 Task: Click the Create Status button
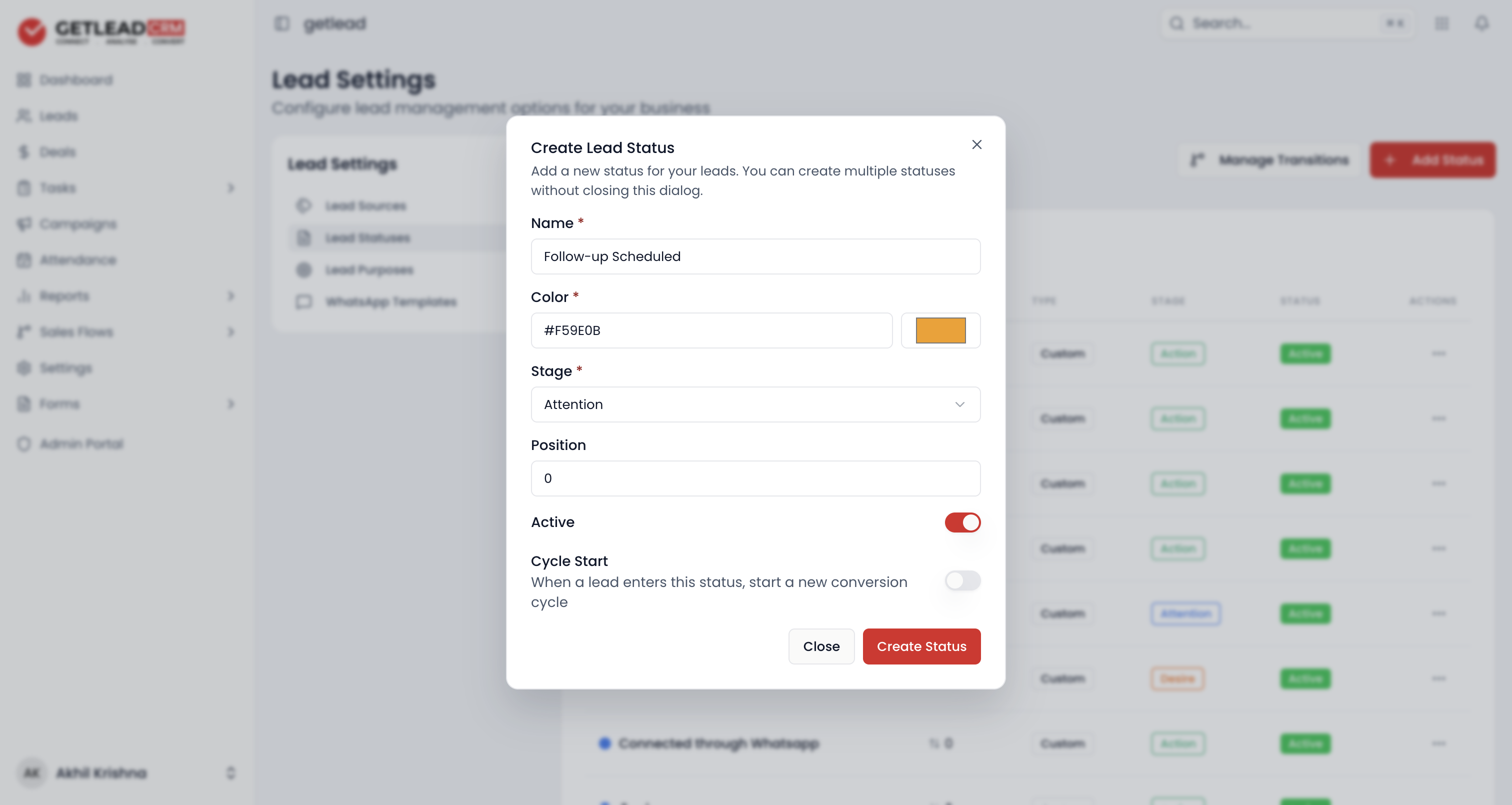tap(921, 646)
